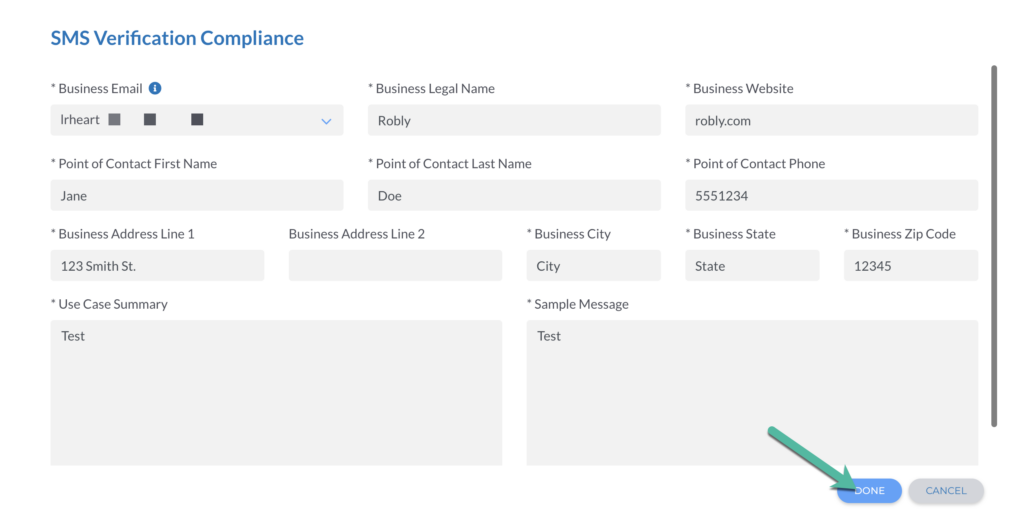Click the Business Website input with robly.com
1024x530 pixels.
point(831,120)
